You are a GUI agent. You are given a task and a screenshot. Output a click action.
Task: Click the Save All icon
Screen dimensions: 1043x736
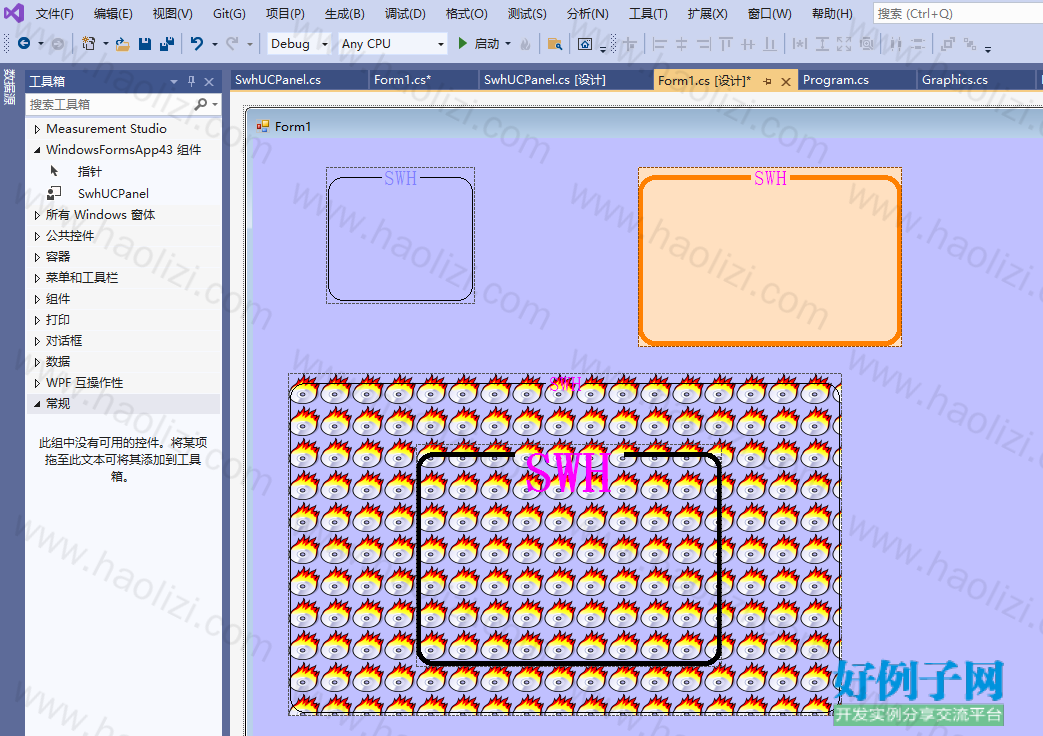[167, 44]
